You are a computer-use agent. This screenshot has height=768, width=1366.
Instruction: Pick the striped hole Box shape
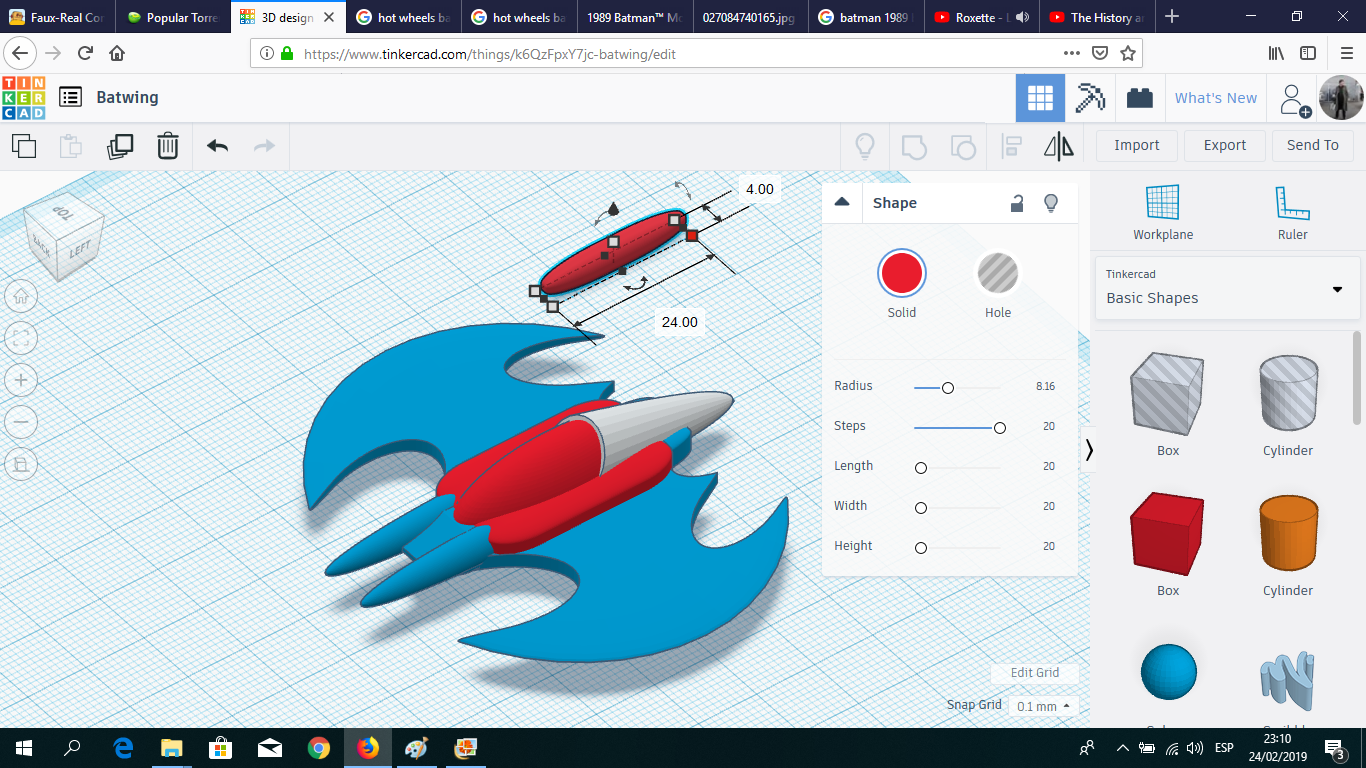tap(1168, 394)
